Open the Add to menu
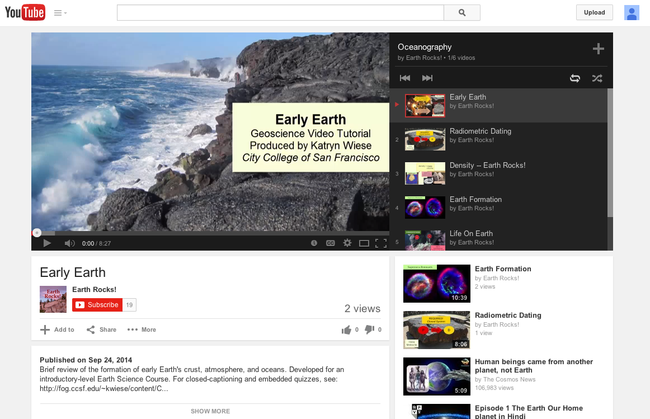This screenshot has height=419, width=650. [58, 329]
